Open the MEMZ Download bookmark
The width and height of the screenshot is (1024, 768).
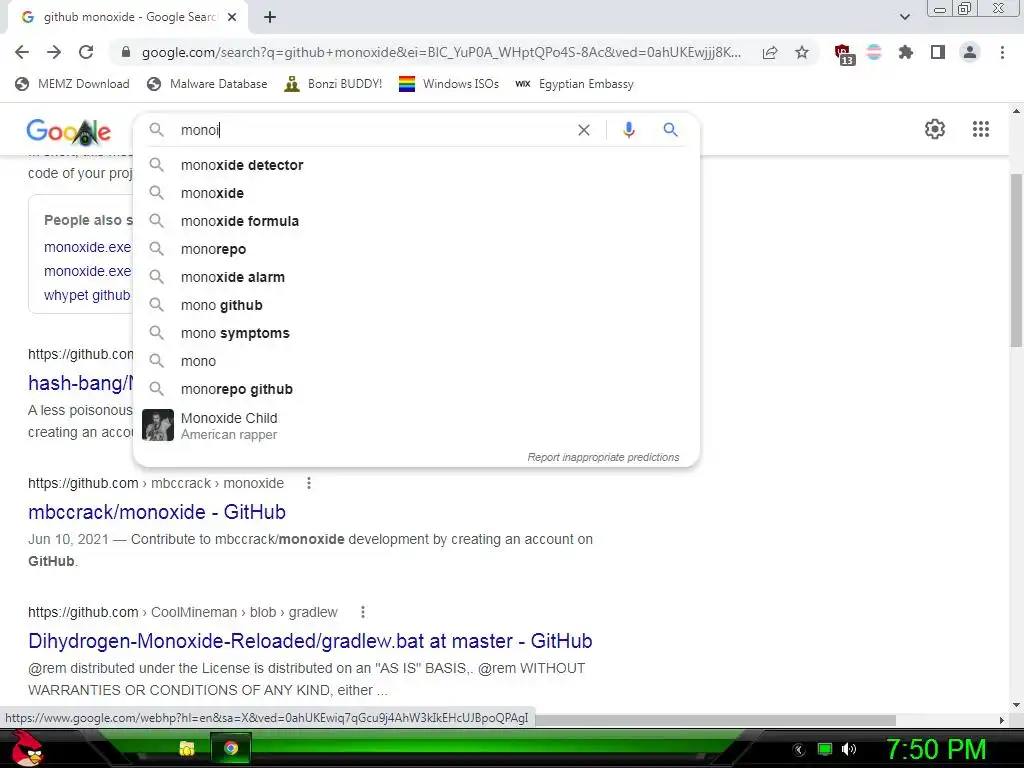click(x=72, y=84)
